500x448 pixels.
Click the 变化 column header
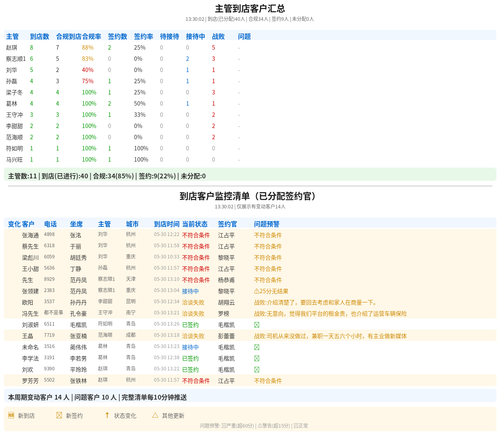coord(14,224)
